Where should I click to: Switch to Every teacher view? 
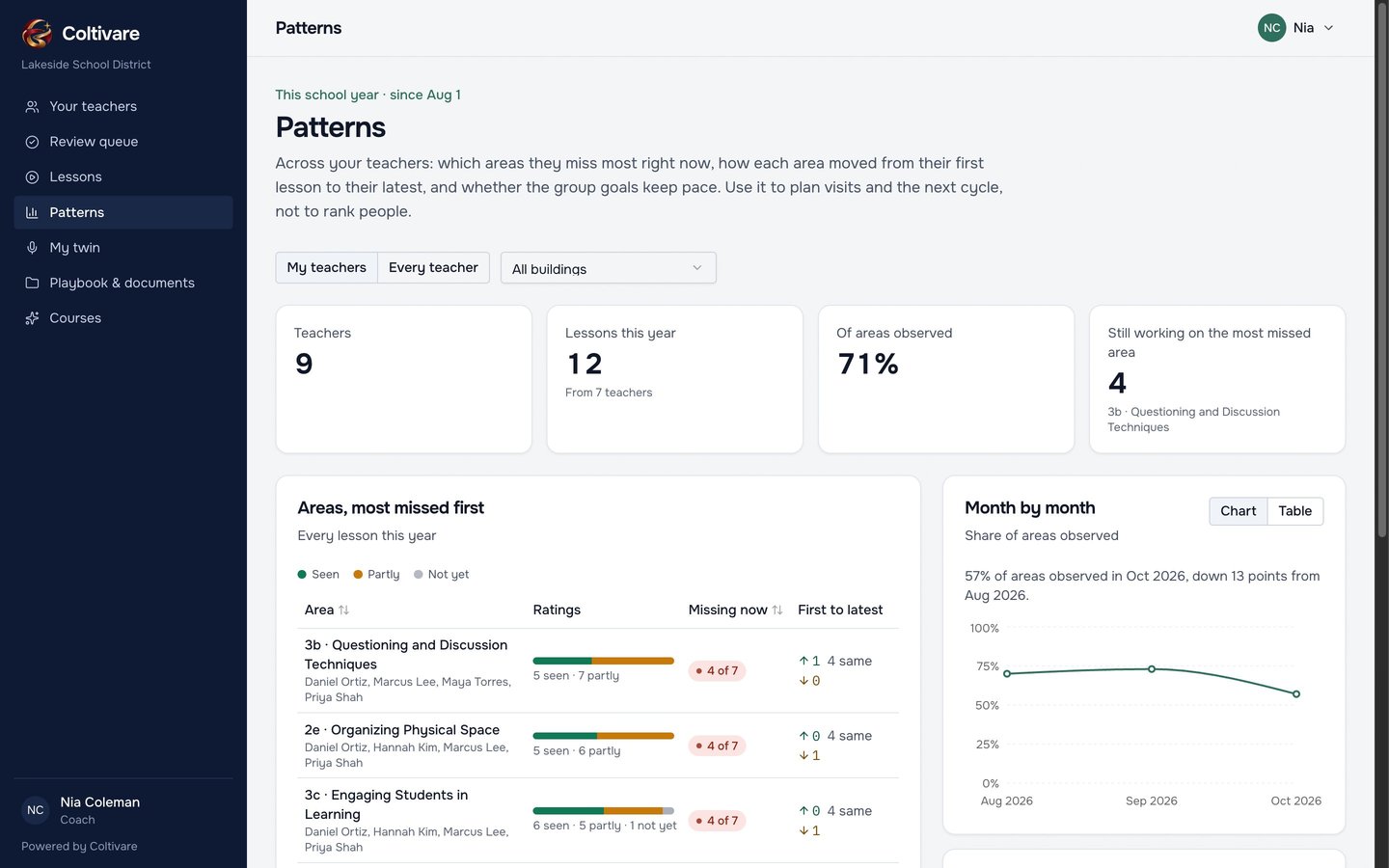pyautogui.click(x=433, y=268)
